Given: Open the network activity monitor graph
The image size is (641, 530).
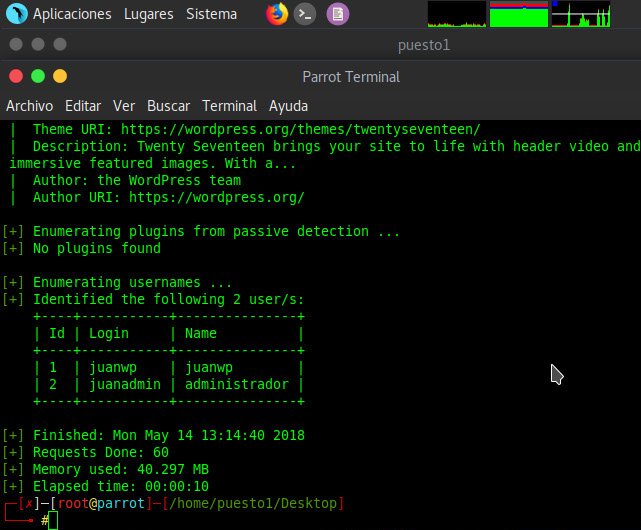Looking at the screenshot, I should 580,14.
